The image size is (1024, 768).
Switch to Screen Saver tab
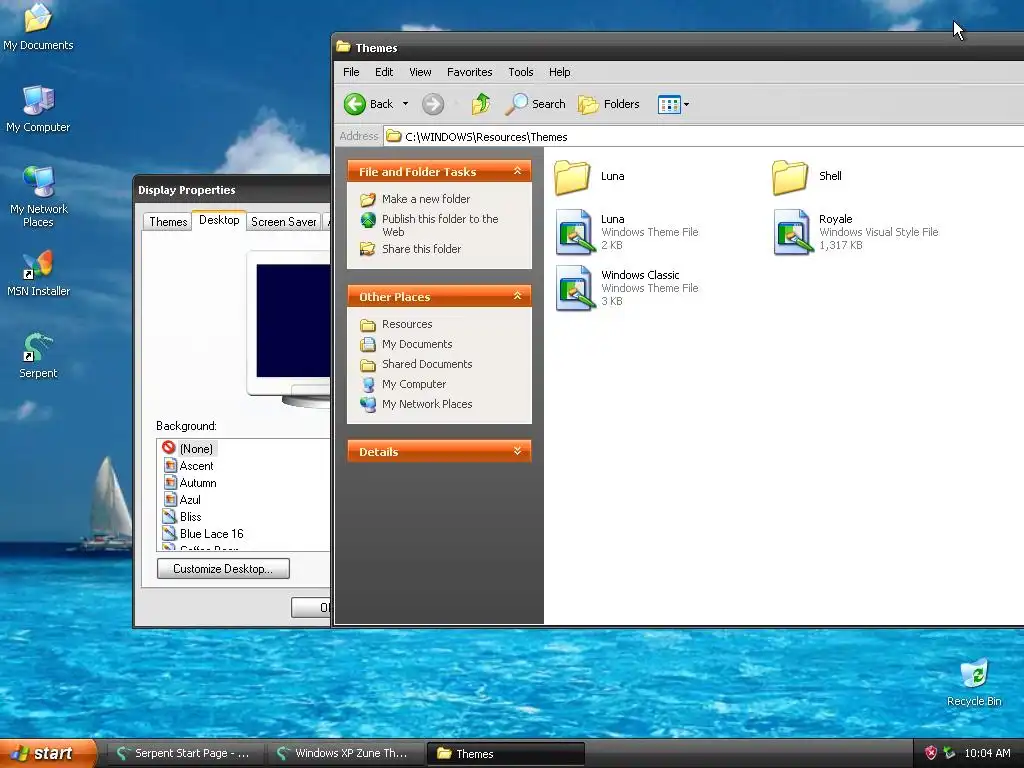coord(283,221)
